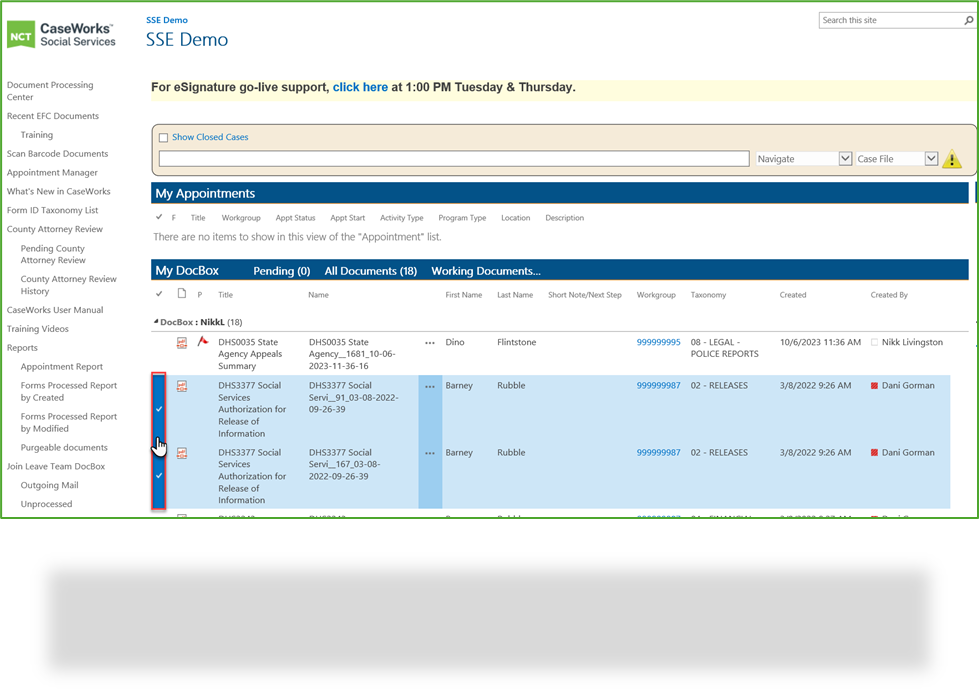Viewport: 979px width, 695px height.
Task: Open Reports in sidebar
Action: (x=22, y=348)
